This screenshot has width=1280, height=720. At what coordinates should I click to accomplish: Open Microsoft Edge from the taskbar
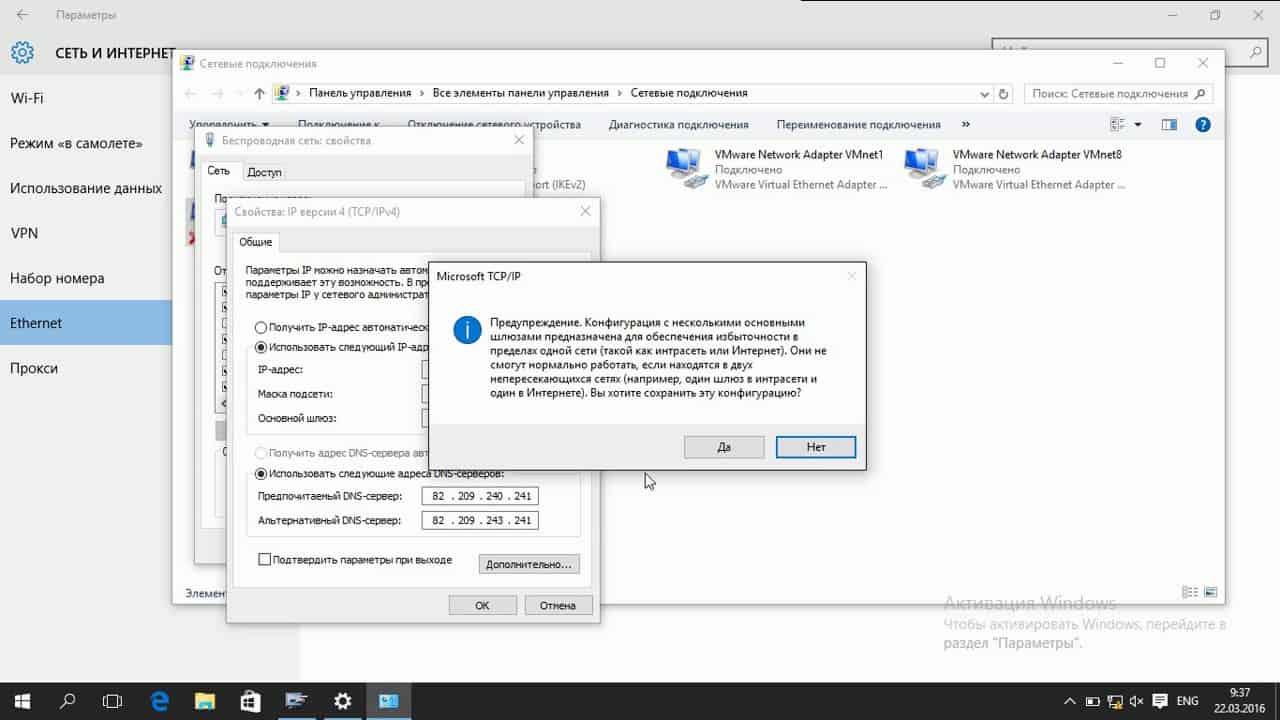(x=159, y=701)
